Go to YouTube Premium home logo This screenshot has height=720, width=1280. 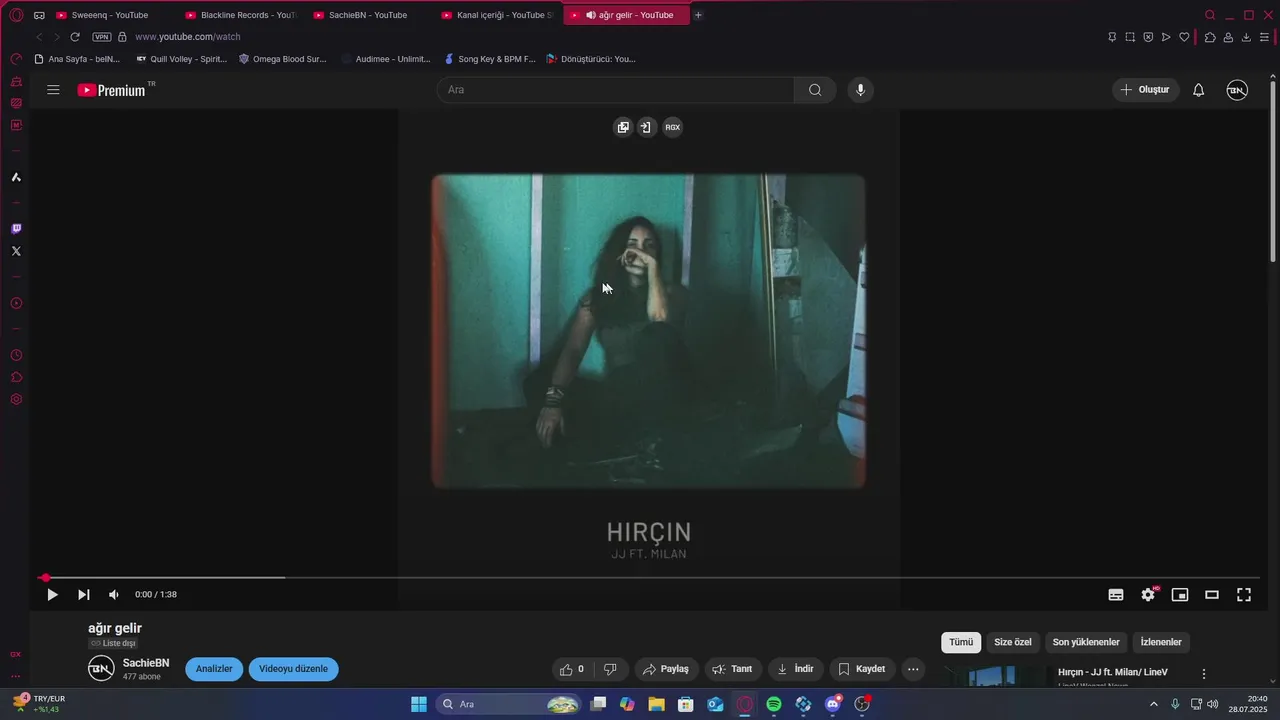coord(113,90)
